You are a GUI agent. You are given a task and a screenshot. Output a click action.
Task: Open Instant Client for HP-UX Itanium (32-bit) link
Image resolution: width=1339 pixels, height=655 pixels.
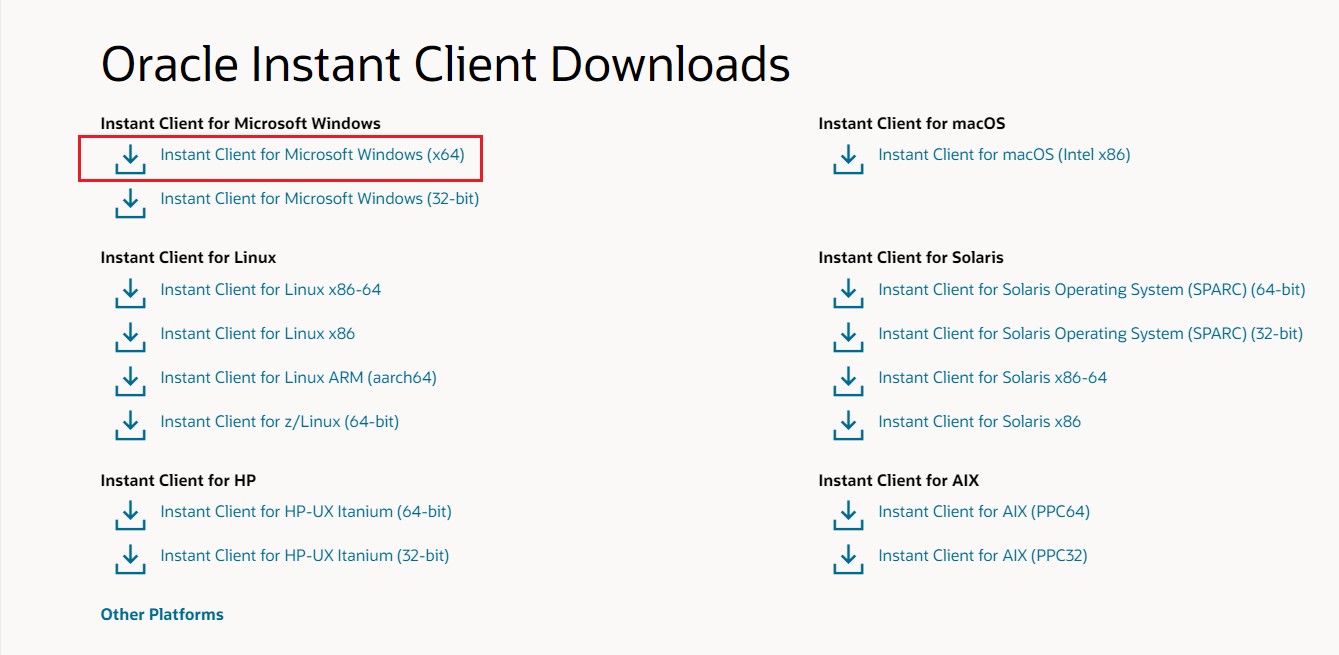pyautogui.click(x=304, y=556)
